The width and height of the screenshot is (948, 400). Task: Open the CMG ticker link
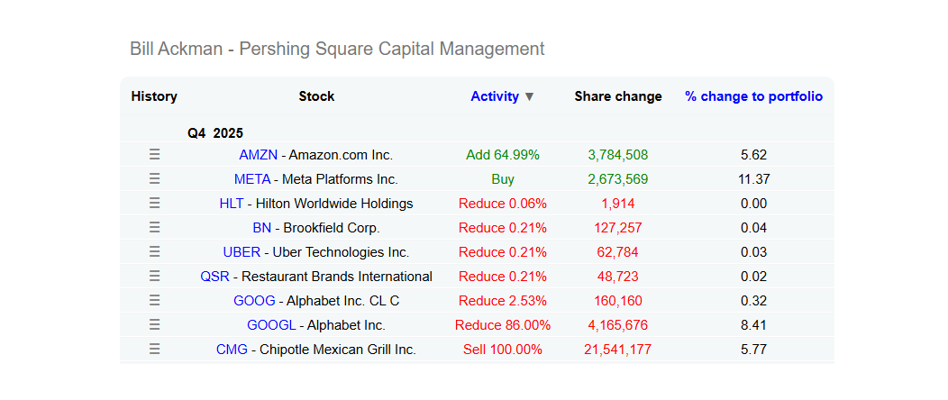click(232, 349)
